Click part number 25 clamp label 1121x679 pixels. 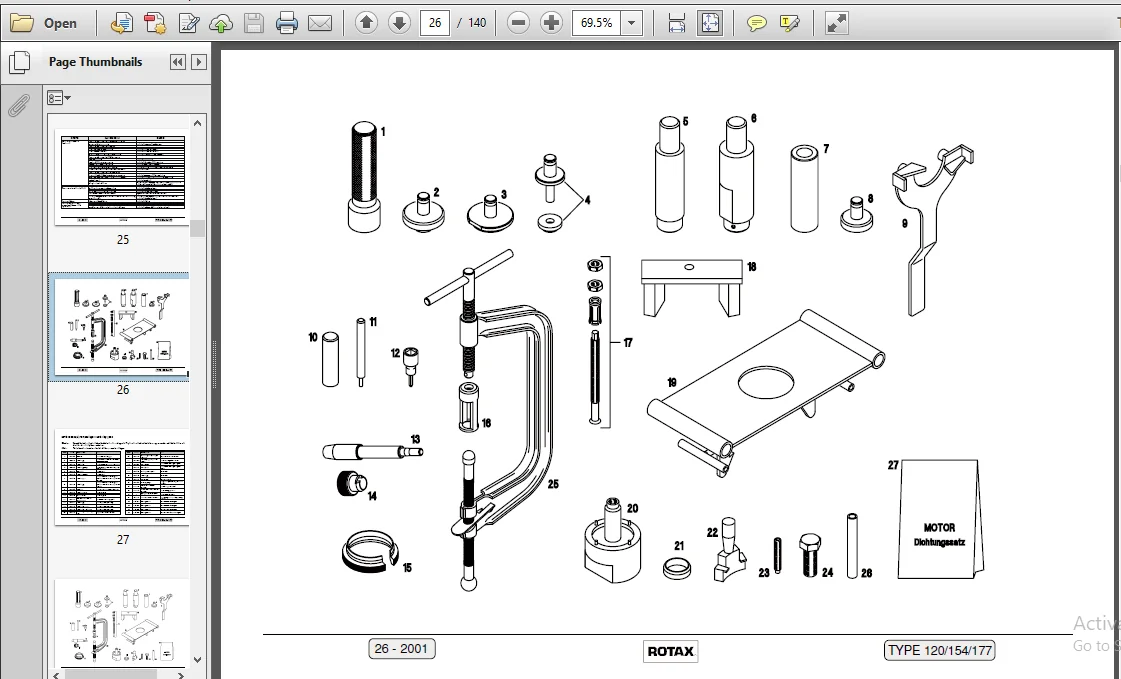[x=553, y=485]
